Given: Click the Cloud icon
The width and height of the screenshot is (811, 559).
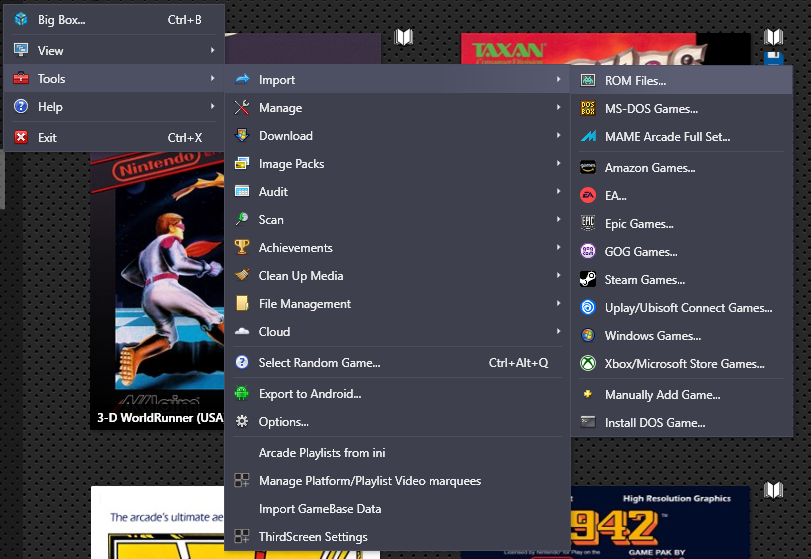Looking at the screenshot, I should click(242, 331).
